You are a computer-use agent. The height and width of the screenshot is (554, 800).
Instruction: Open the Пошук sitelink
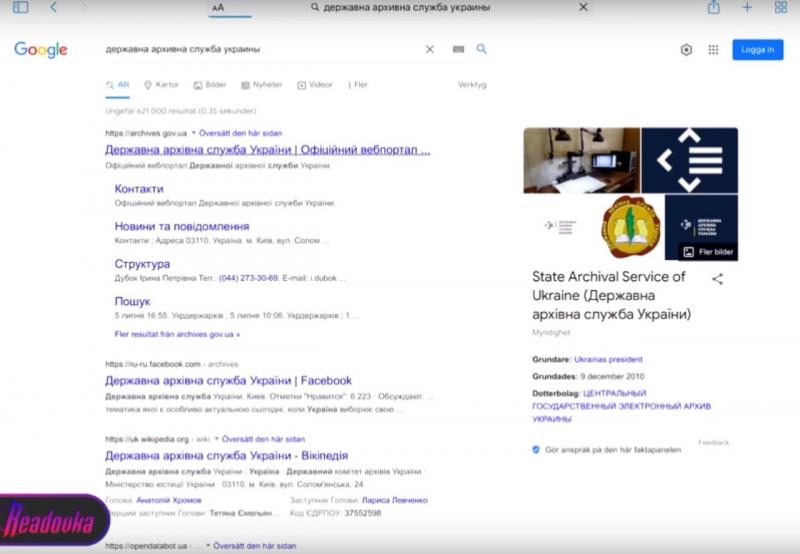click(132, 301)
